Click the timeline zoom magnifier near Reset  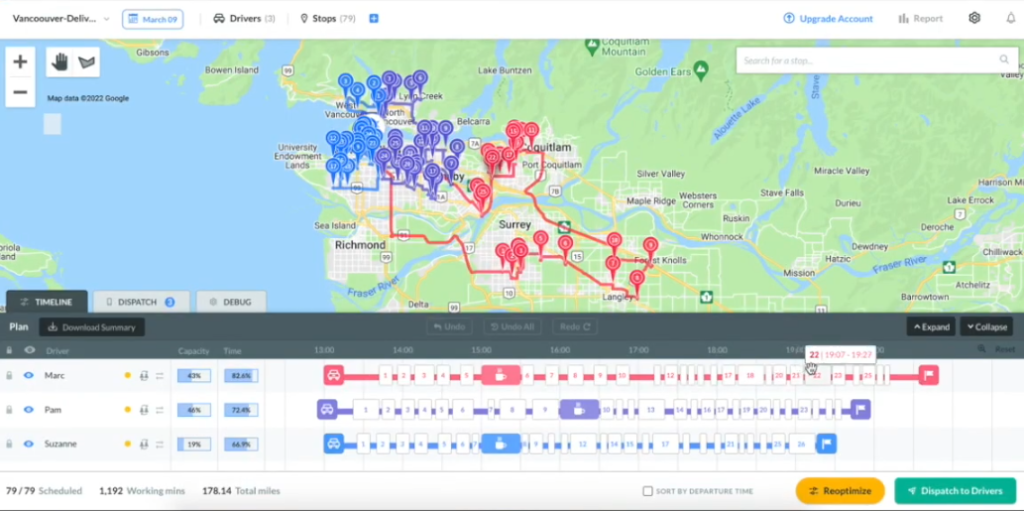(x=982, y=350)
